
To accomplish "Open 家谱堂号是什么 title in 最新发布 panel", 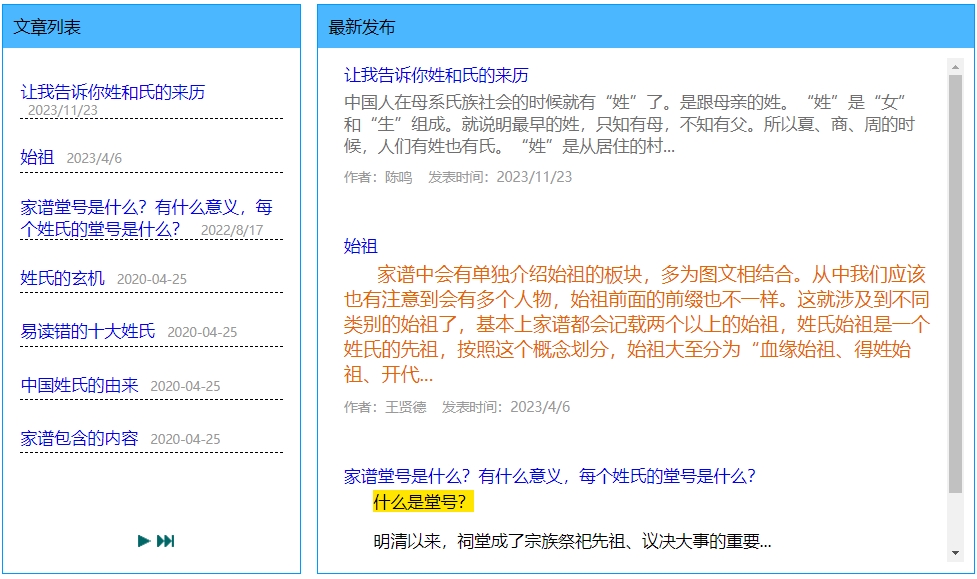I will 550,476.
